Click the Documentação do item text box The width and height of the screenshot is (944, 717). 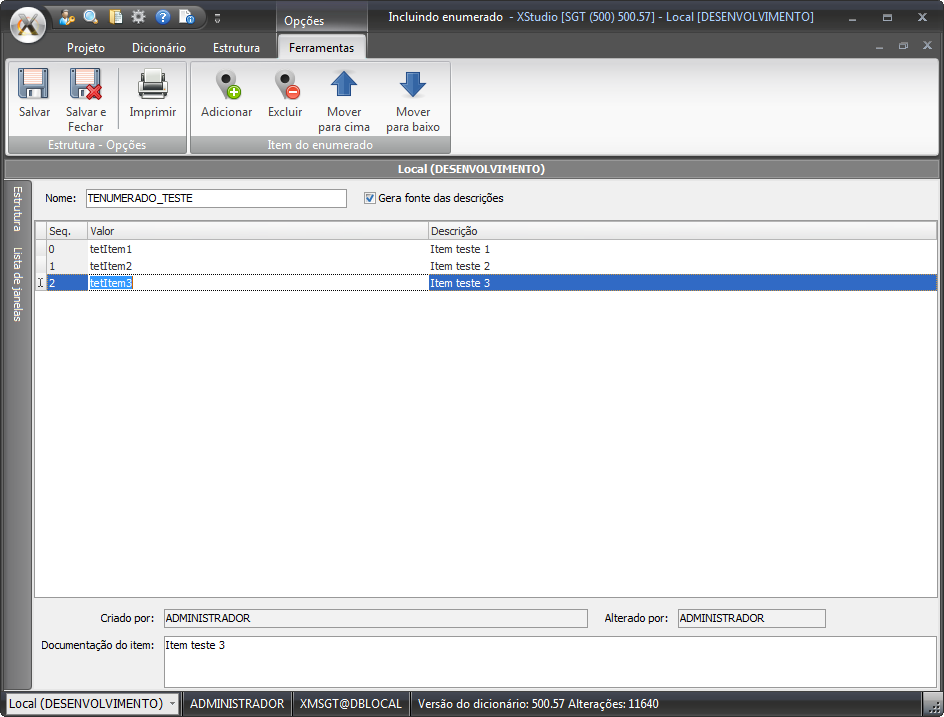[x=550, y=662]
